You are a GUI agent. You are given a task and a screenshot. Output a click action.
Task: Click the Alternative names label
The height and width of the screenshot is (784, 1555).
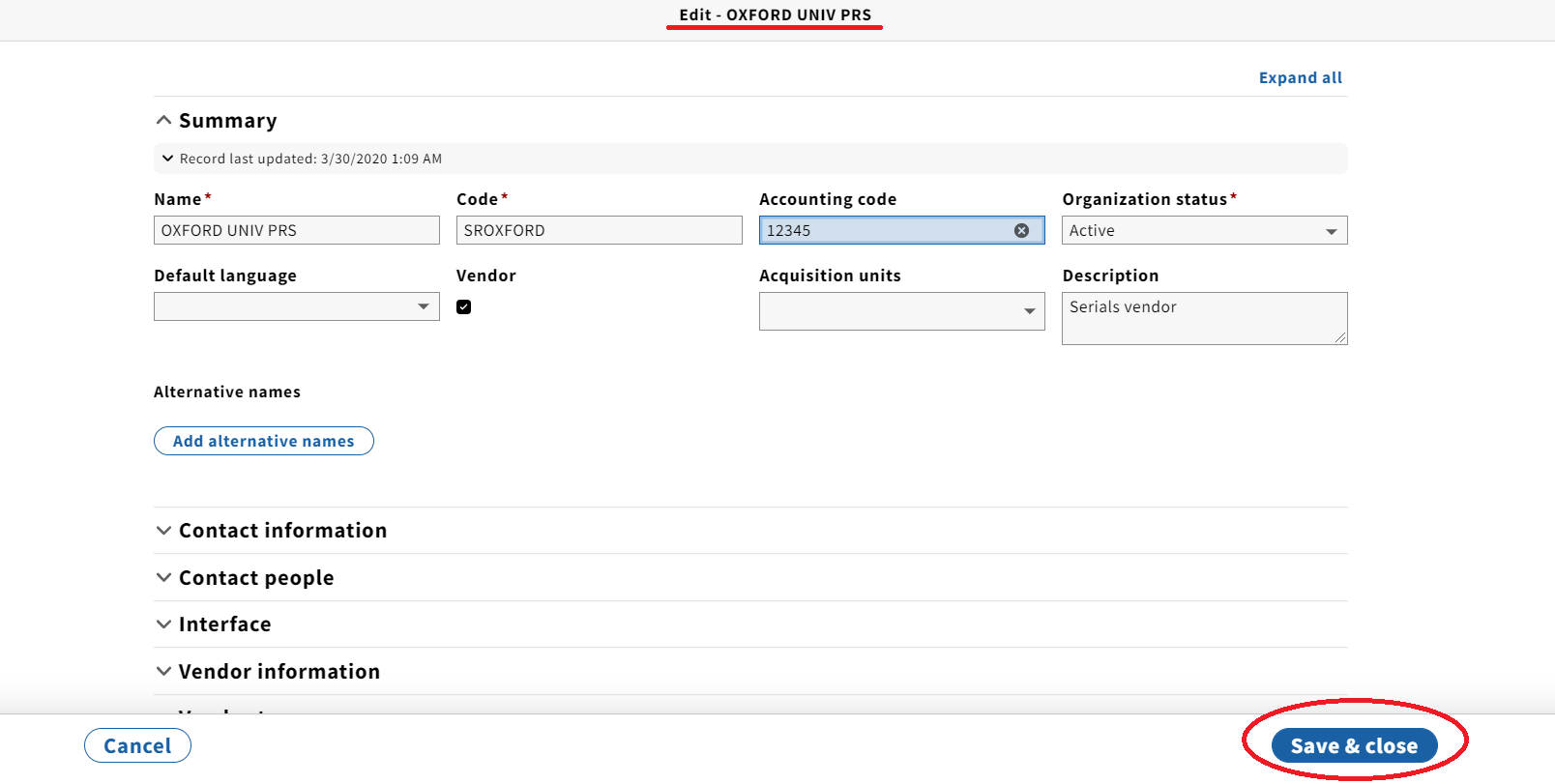(x=227, y=392)
